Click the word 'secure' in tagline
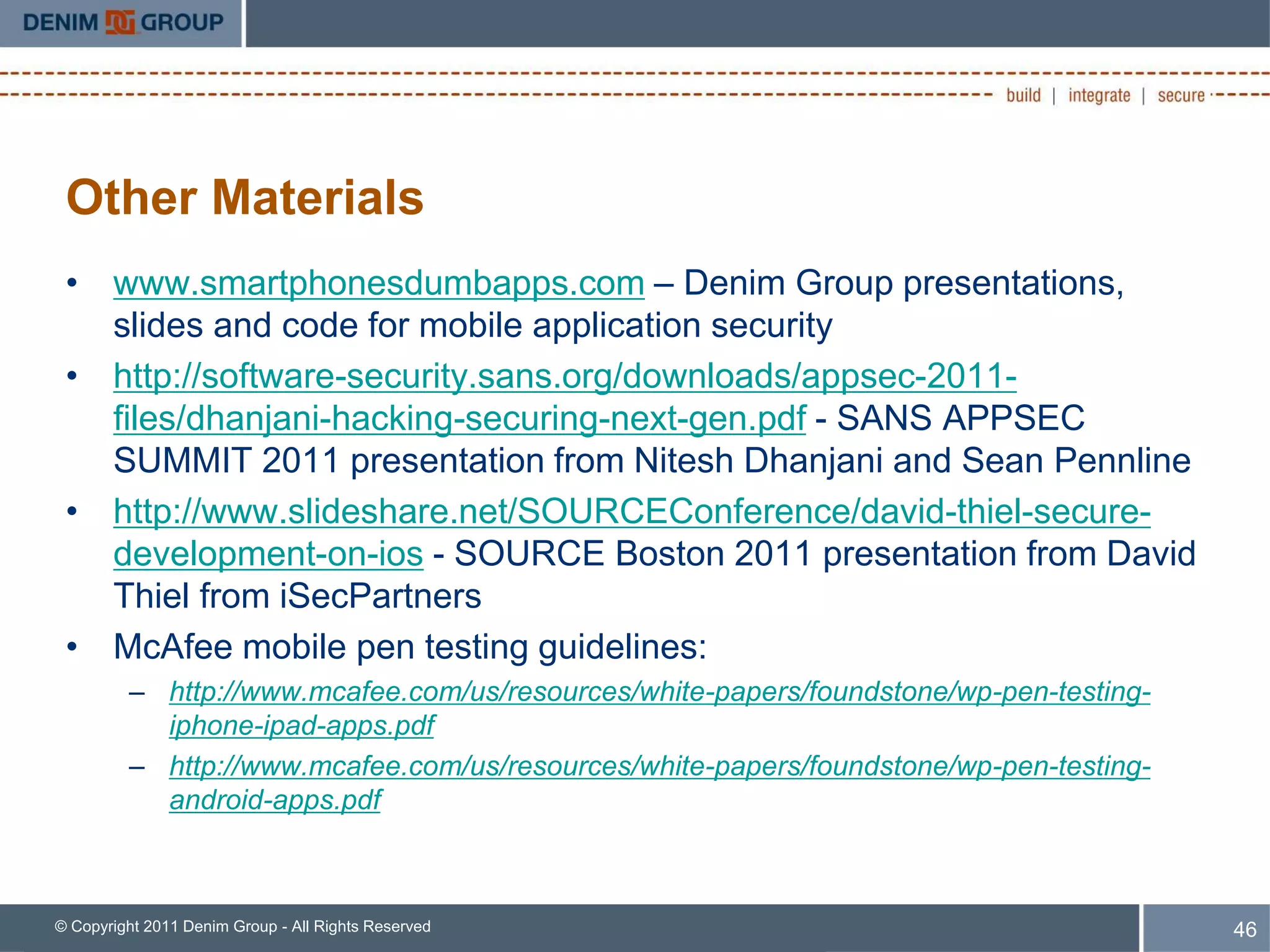This screenshot has width=1270, height=952. 1181,95
